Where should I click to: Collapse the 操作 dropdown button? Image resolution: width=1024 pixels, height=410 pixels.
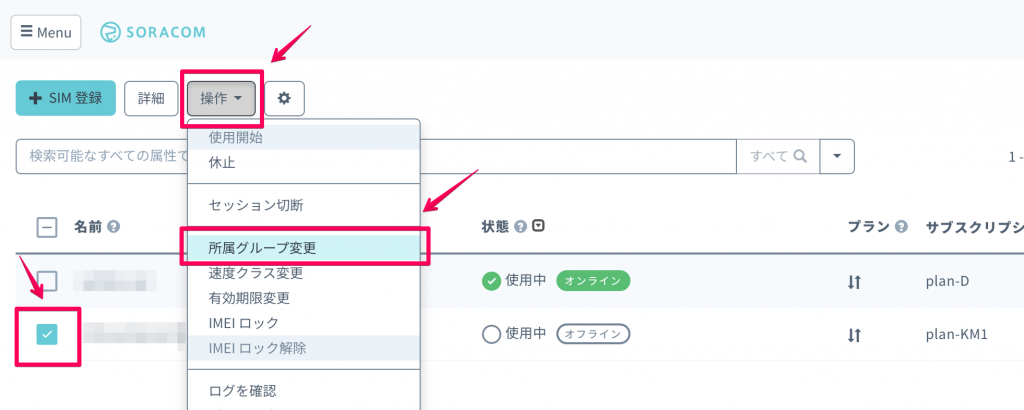coord(221,98)
